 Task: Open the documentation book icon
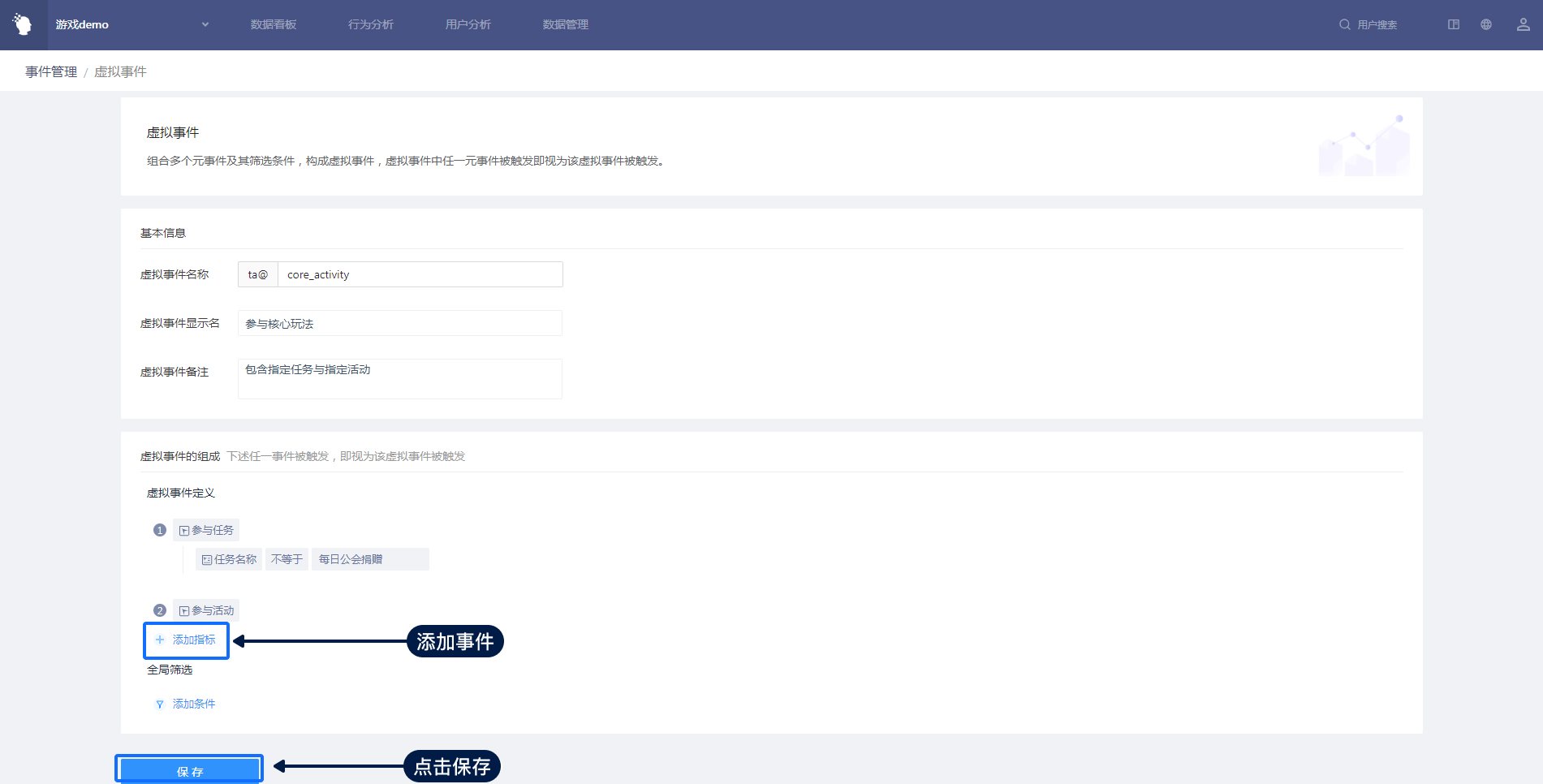click(x=1453, y=24)
